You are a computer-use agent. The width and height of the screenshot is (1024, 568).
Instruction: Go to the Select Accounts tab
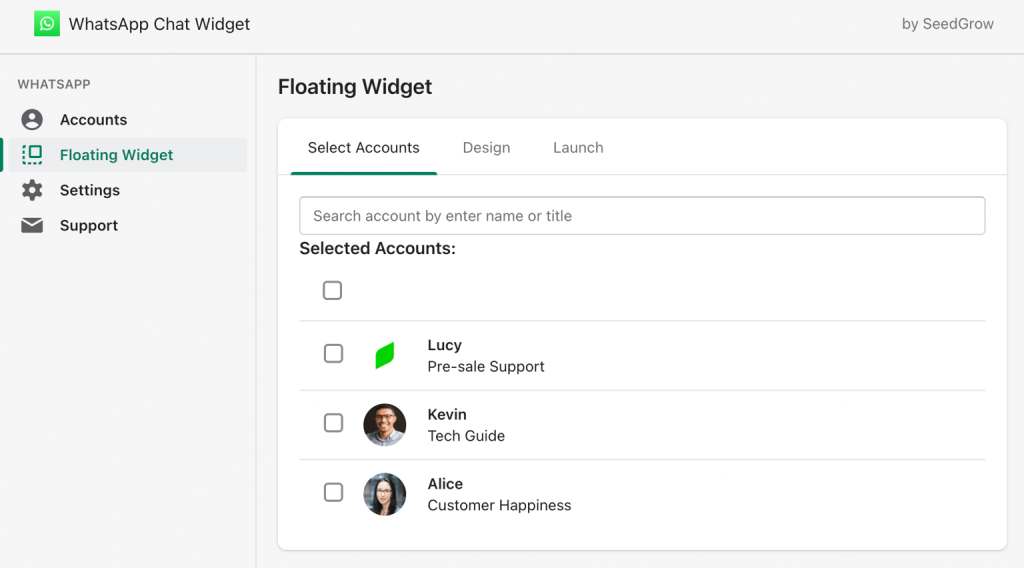364,148
